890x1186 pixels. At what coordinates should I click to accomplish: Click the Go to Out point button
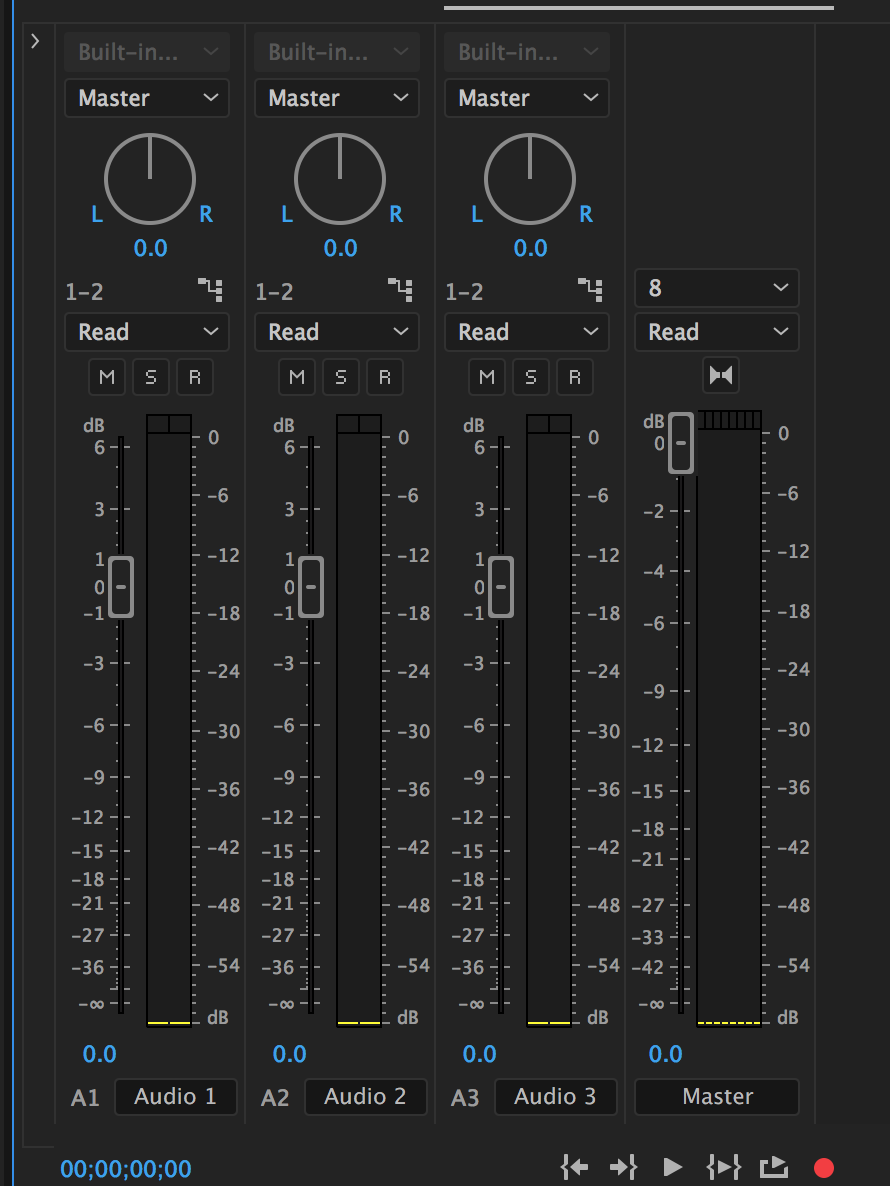(623, 1166)
